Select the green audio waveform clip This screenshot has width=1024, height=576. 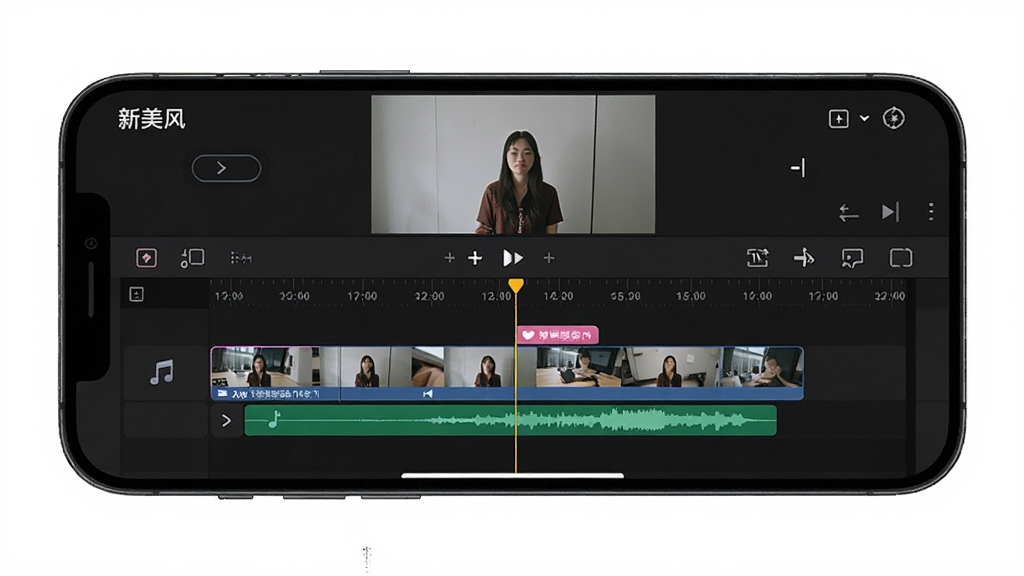511,421
